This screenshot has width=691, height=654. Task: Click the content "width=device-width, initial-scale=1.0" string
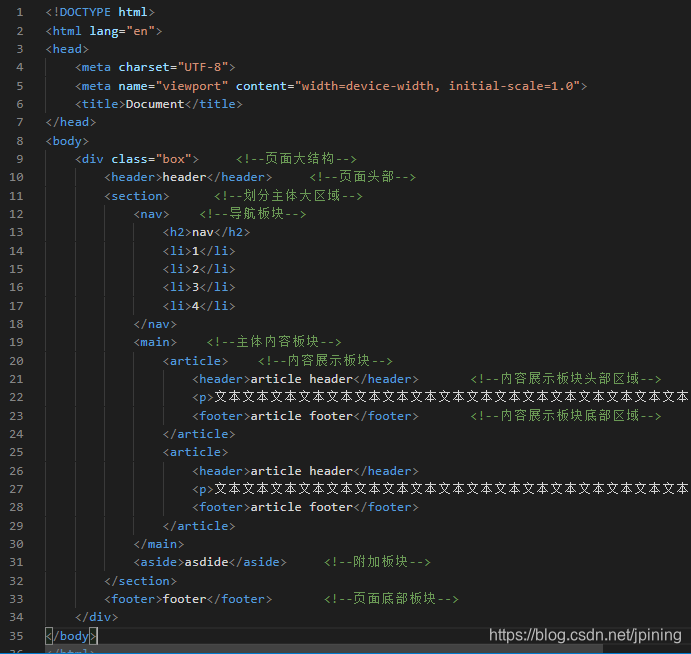tap(437, 85)
